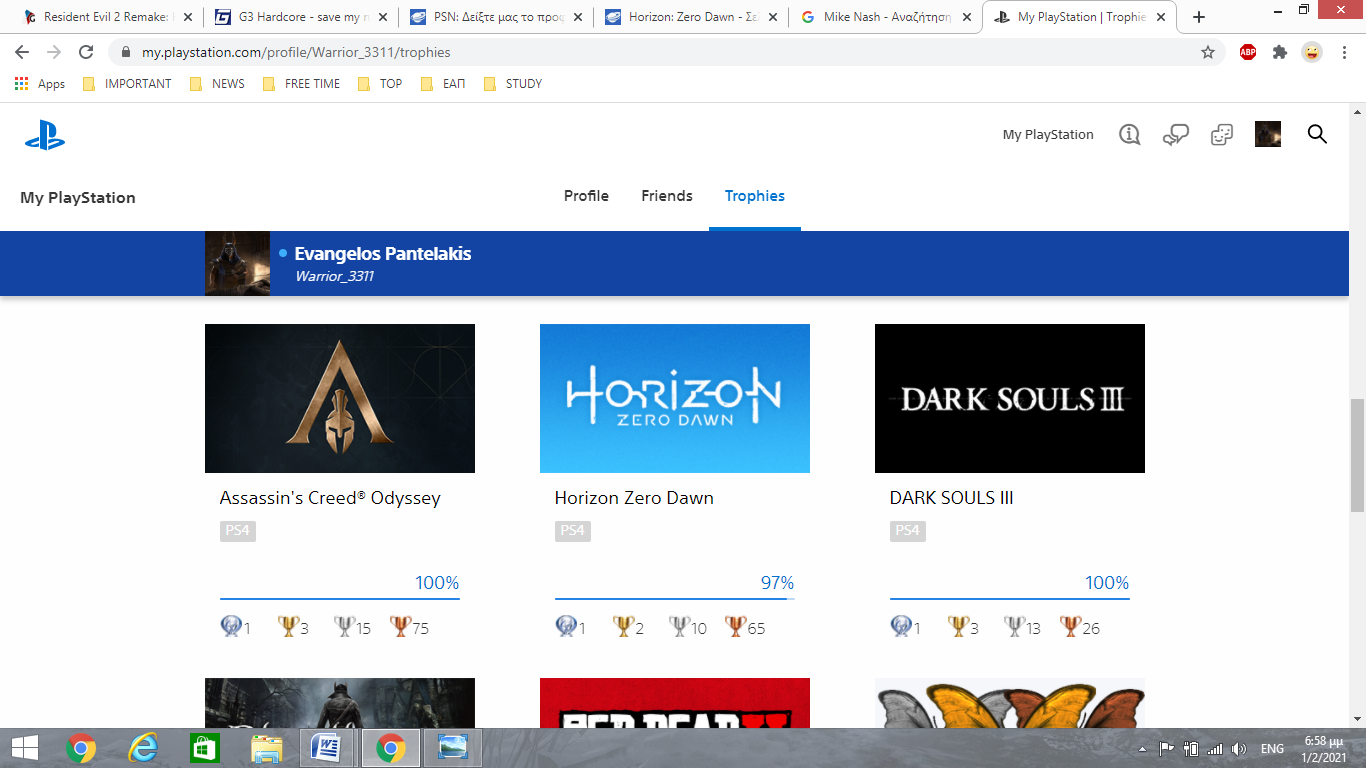The width and height of the screenshot is (1366, 768).
Task: Open the Horizon Zero Dawn game thumbnail
Action: 675,398
